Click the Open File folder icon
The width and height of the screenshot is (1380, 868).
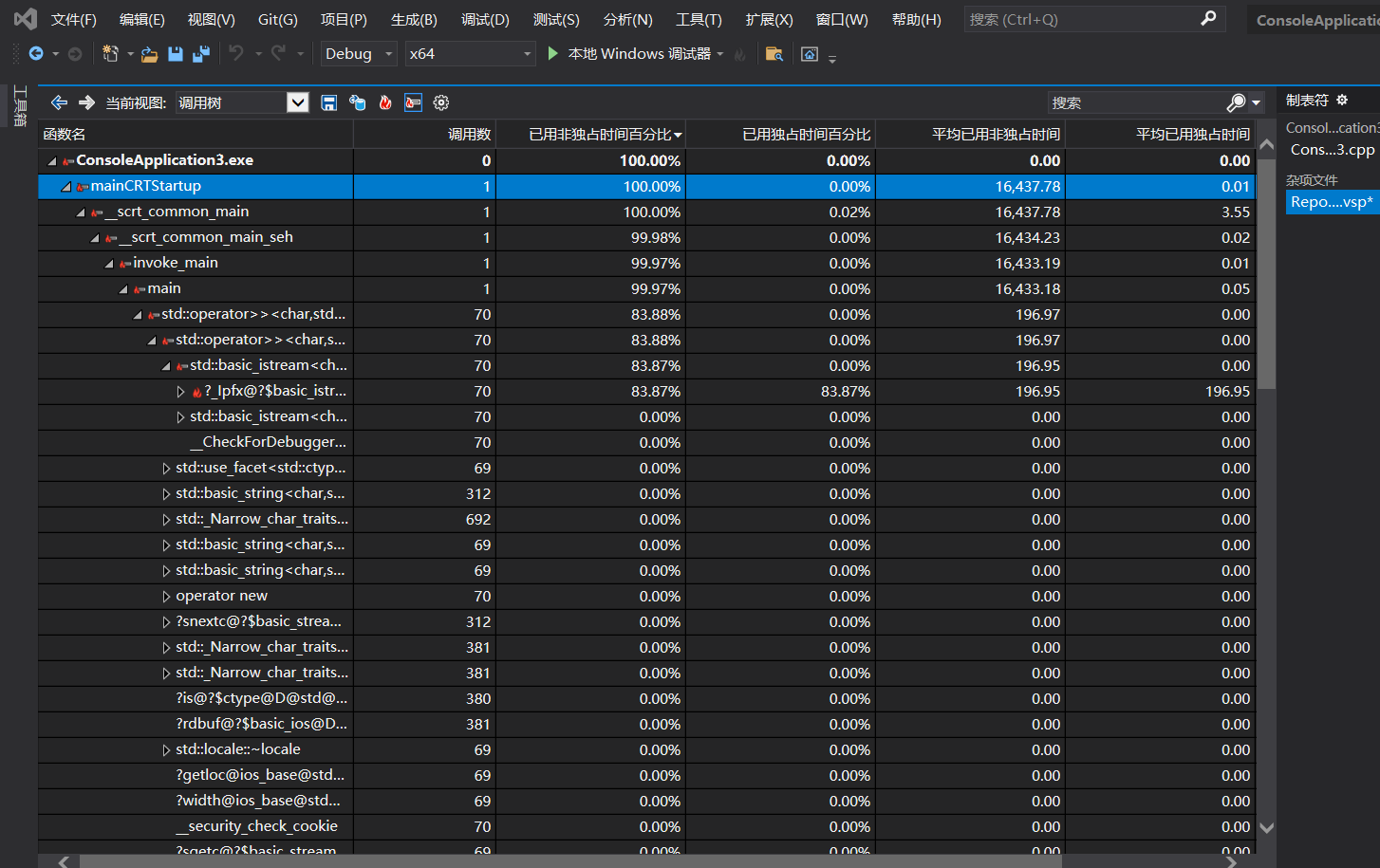pos(149,54)
